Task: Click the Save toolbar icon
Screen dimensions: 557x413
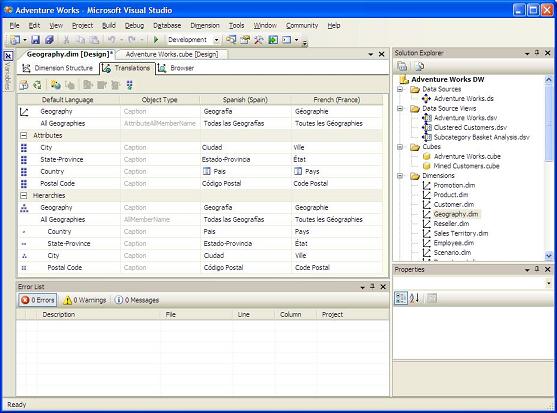Action: [35, 40]
